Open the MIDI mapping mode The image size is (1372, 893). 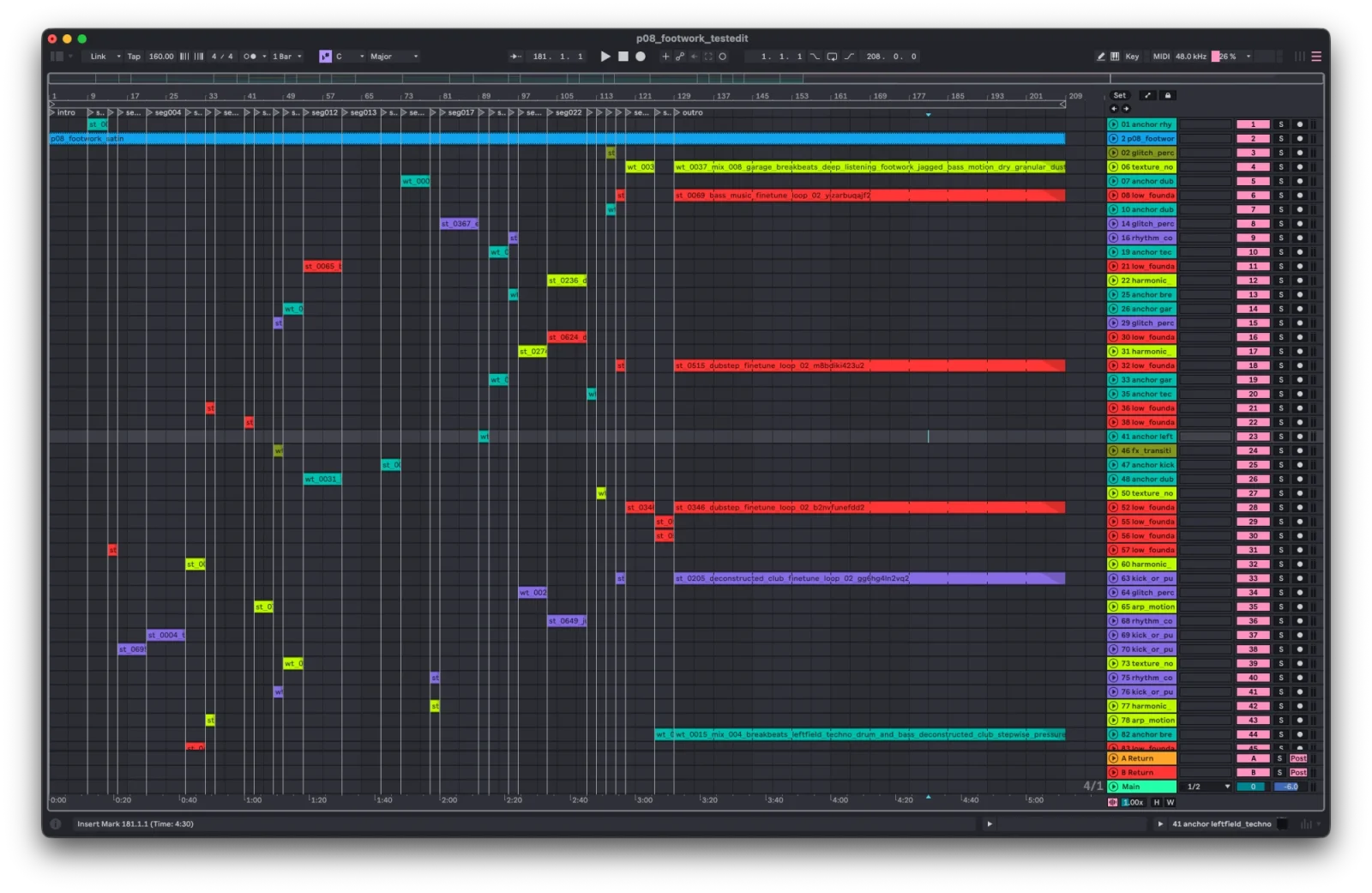(x=1161, y=57)
